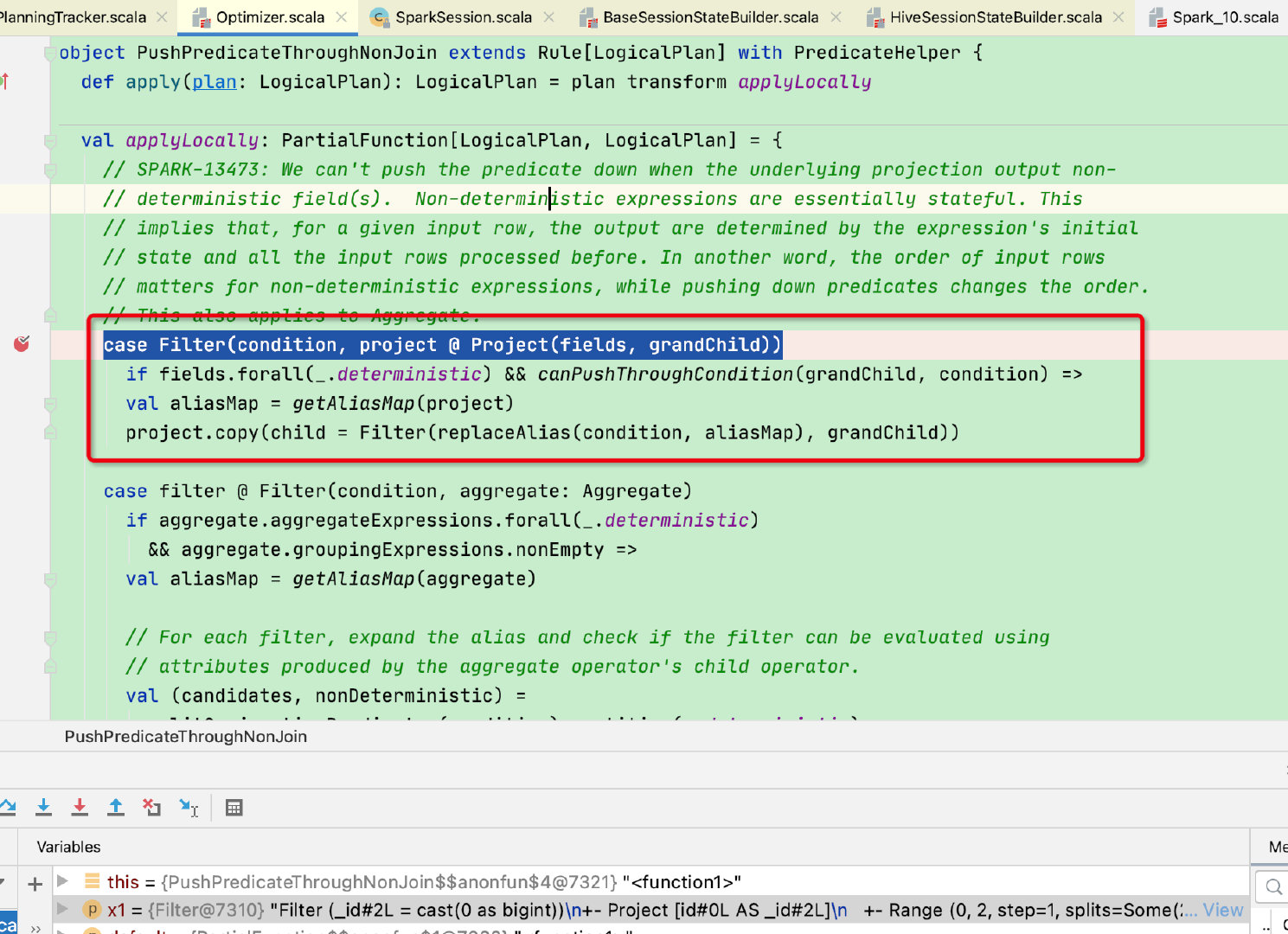
Task: Click aggregate.groupingExpressions.nonEmpty expression
Action: [x=392, y=550]
